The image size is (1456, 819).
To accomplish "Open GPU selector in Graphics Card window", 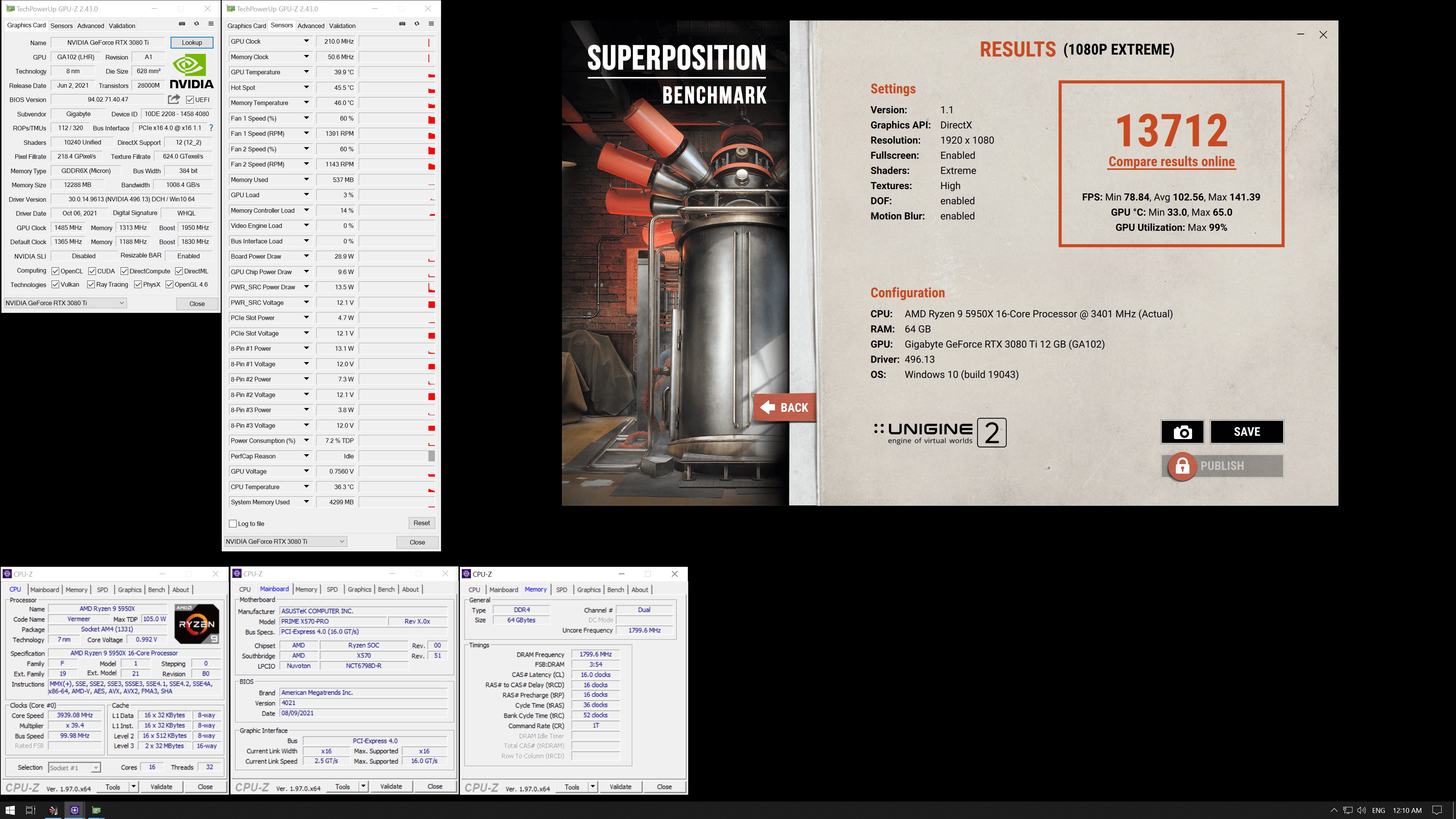I will pos(66,303).
